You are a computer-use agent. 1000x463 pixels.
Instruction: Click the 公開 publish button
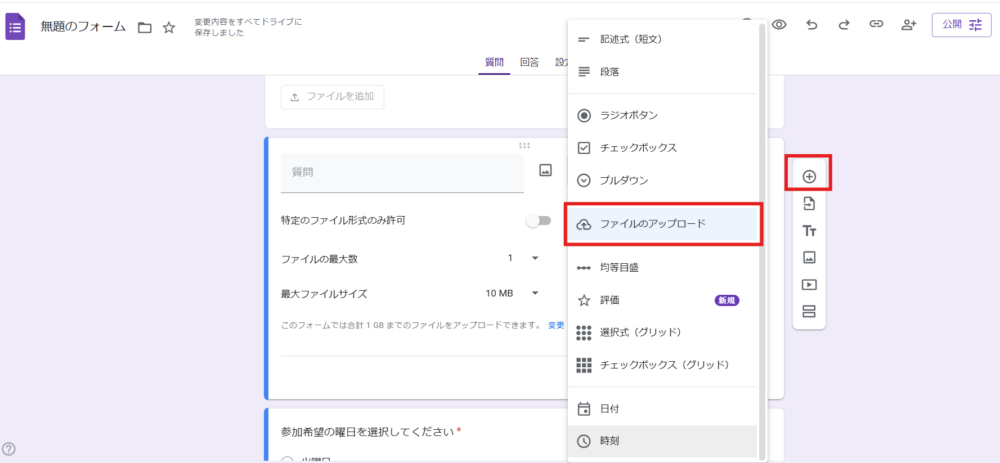(961, 26)
